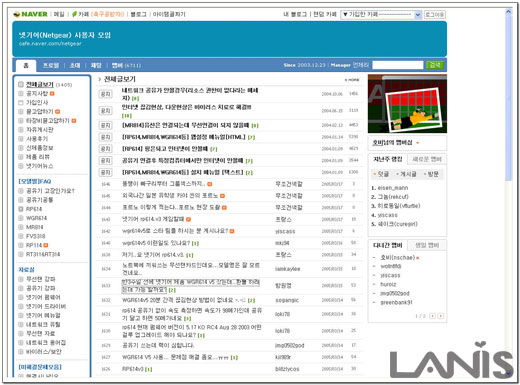Viewport: 520px width, 385px height.
Task: Click the cafe search input field
Action: [398, 65]
